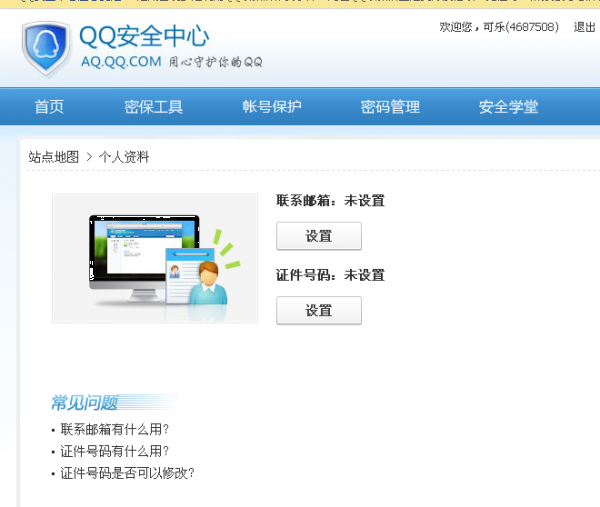The width and height of the screenshot is (600, 507).
Task: Click the 联系邮箱: 未设置 label
Action: tap(330, 200)
